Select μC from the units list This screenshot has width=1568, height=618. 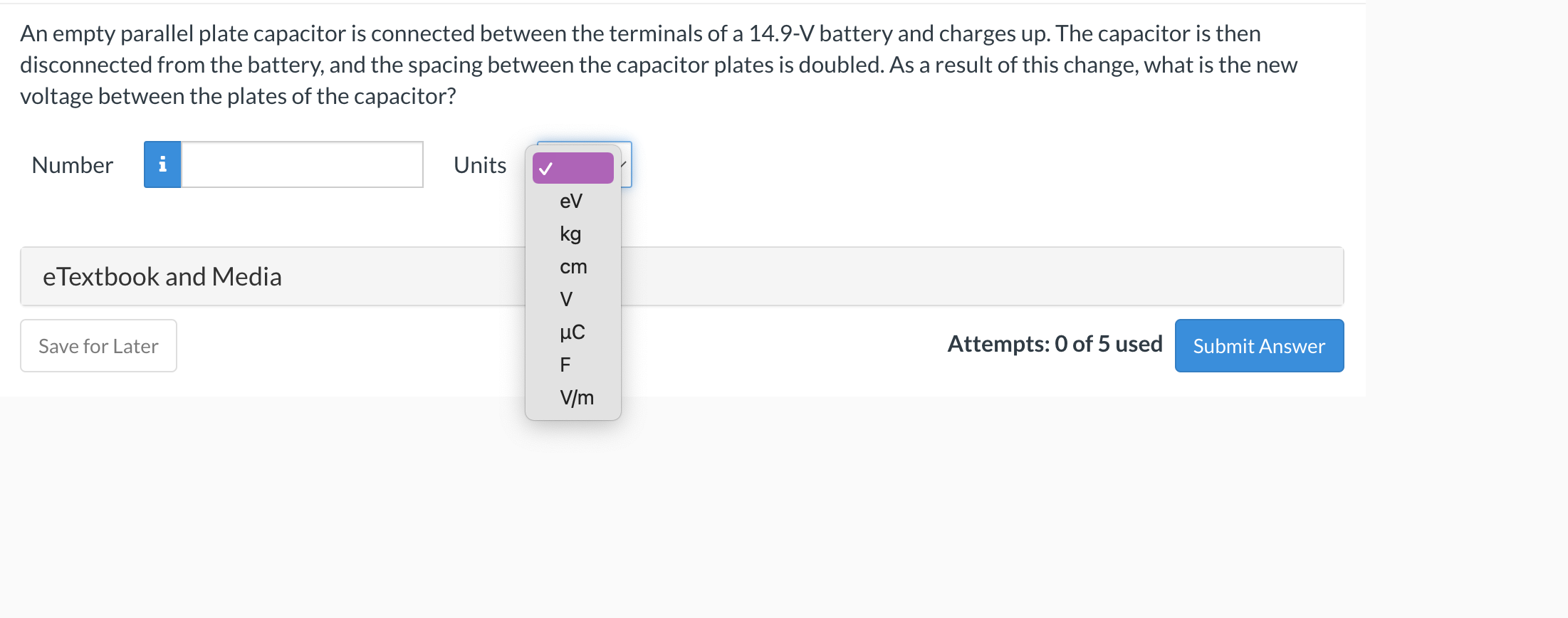point(572,332)
